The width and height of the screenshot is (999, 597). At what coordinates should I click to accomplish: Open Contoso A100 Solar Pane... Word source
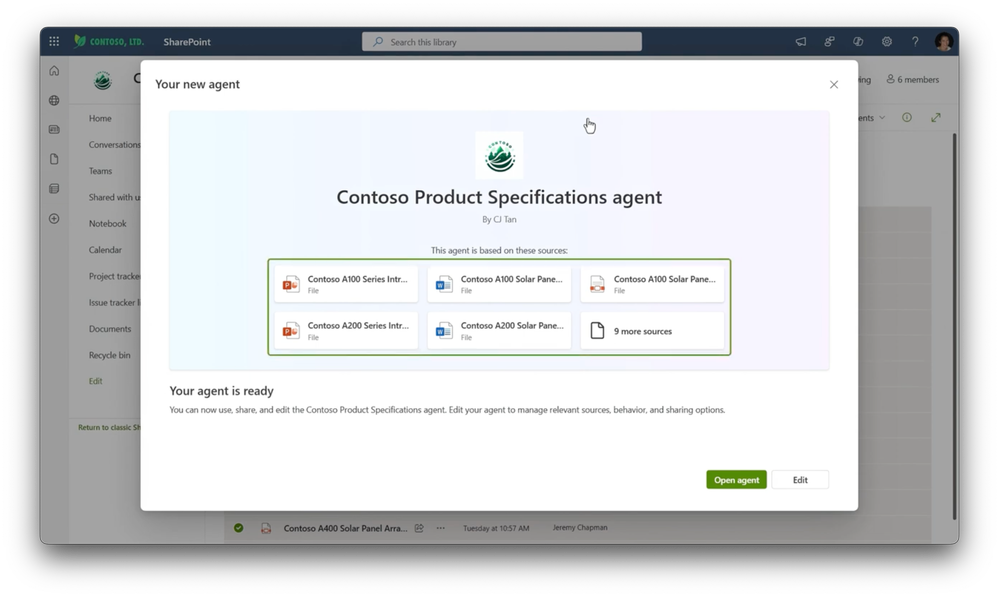499,284
